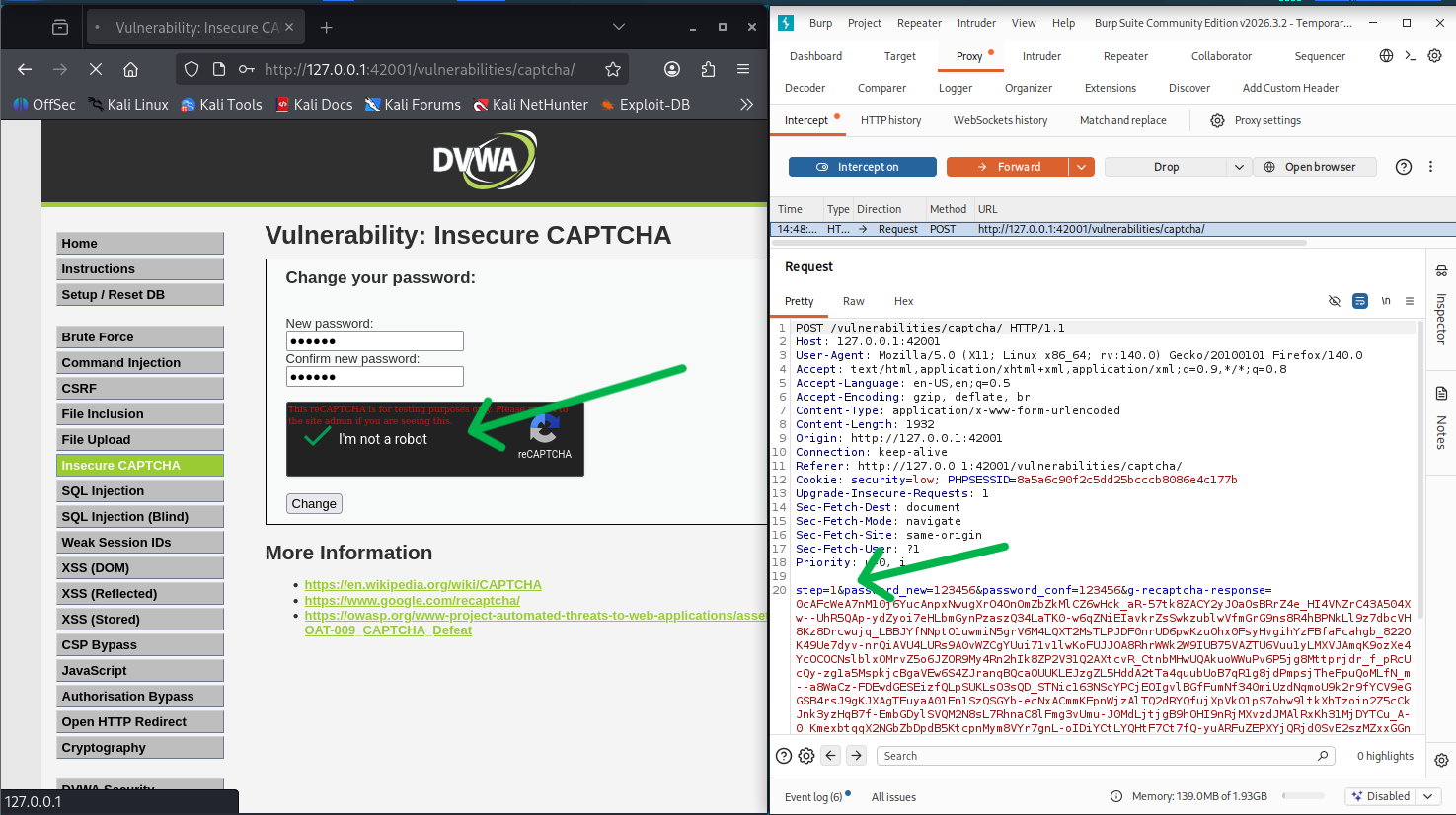This screenshot has height=815, width=1456.
Task: Toggle hide non-printable characters icon in Request
Action: click(x=1335, y=301)
